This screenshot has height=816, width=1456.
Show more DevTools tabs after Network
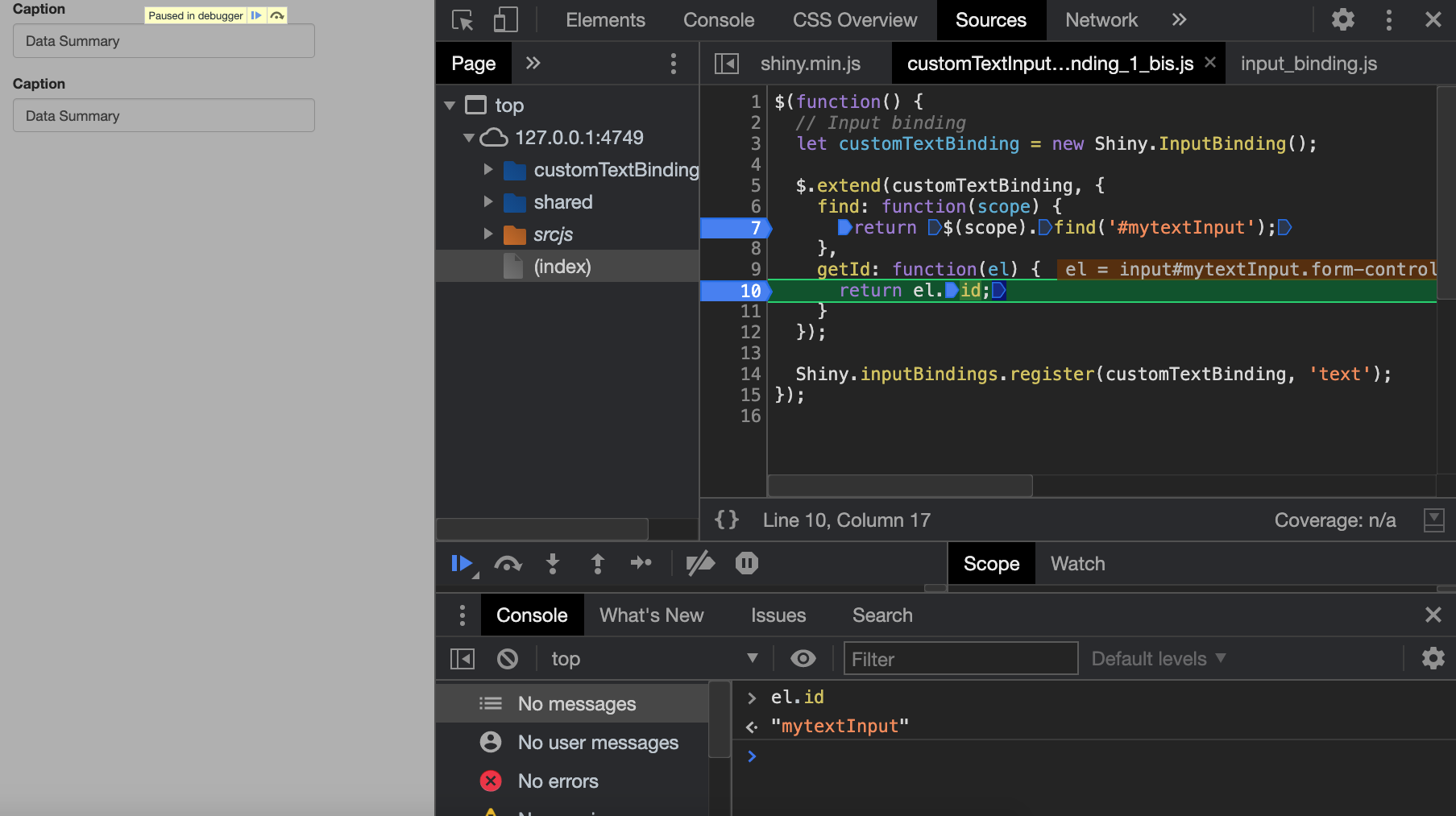click(x=1179, y=19)
